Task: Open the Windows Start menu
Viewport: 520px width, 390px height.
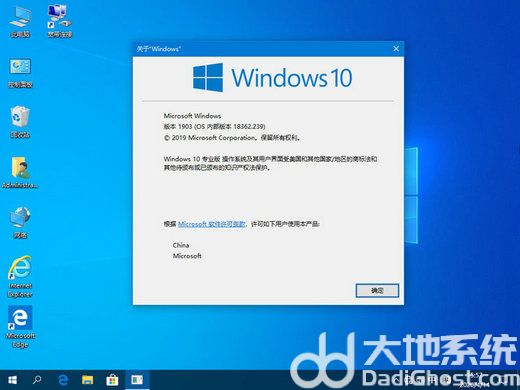Action: pos(12,380)
